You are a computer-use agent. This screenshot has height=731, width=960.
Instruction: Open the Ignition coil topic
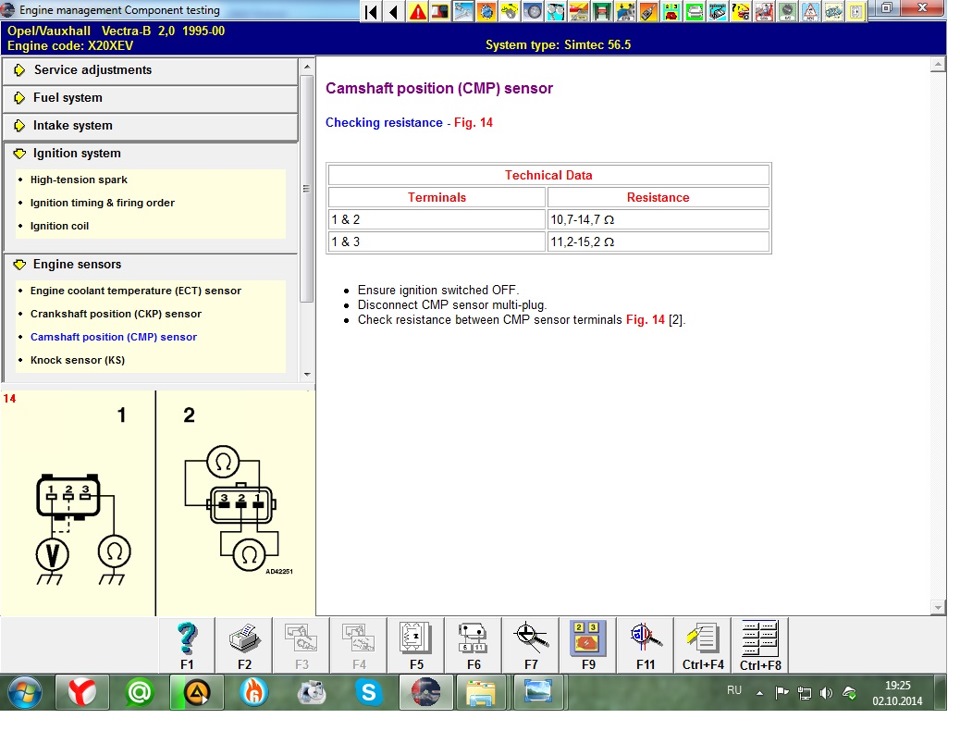(59, 226)
